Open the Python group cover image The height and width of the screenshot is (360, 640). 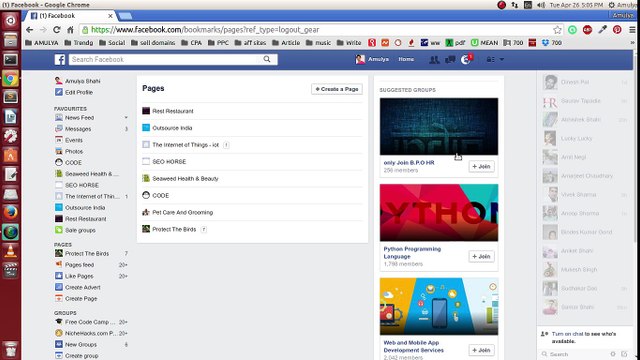[439, 213]
